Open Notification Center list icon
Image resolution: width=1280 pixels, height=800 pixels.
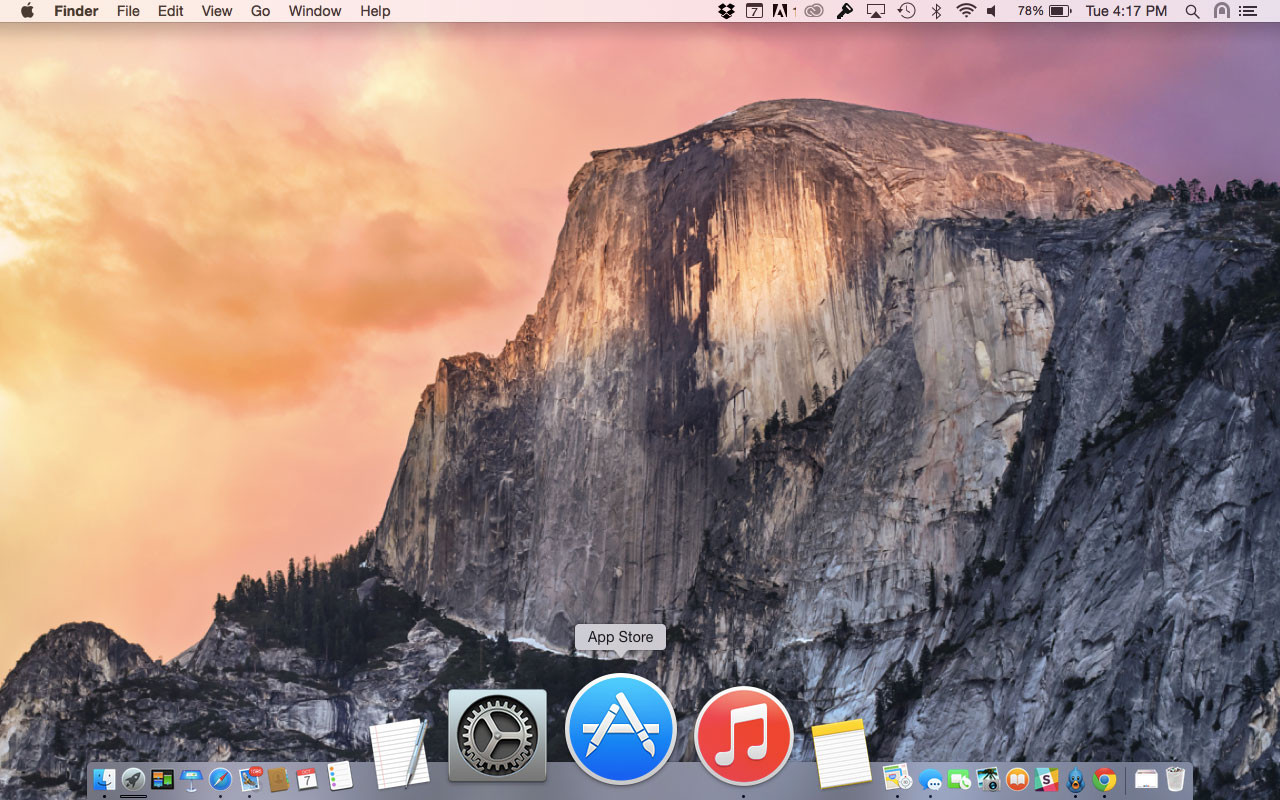coord(1247,11)
